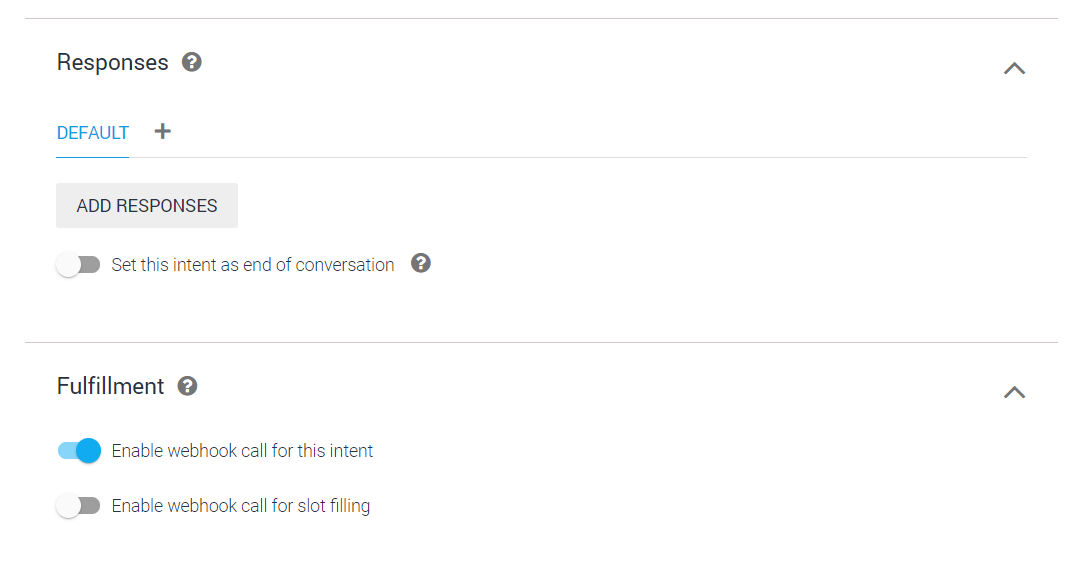Click the 'Enable webhook call for slot filling' label
Image resolution: width=1070 pixels, height=567 pixels.
point(241,506)
